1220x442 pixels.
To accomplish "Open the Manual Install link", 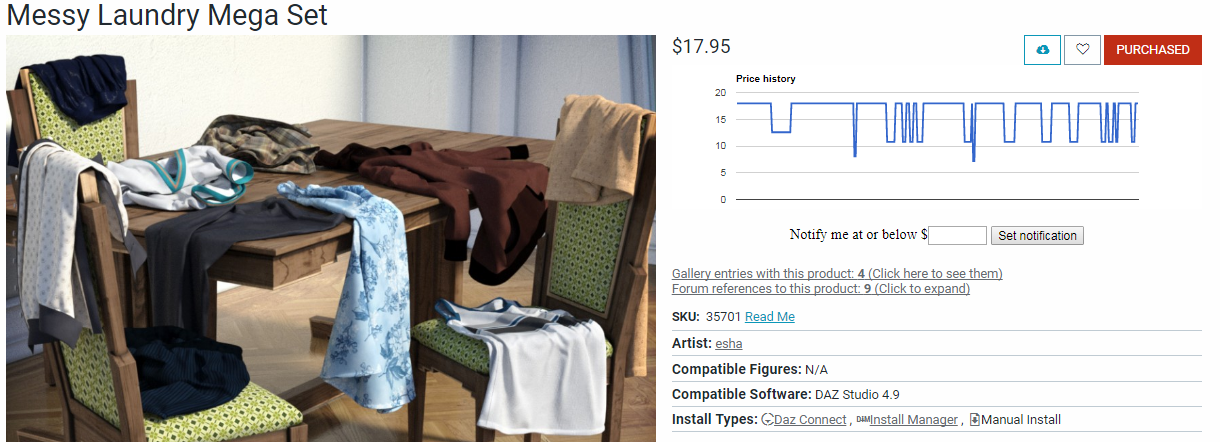I will [1021, 420].
